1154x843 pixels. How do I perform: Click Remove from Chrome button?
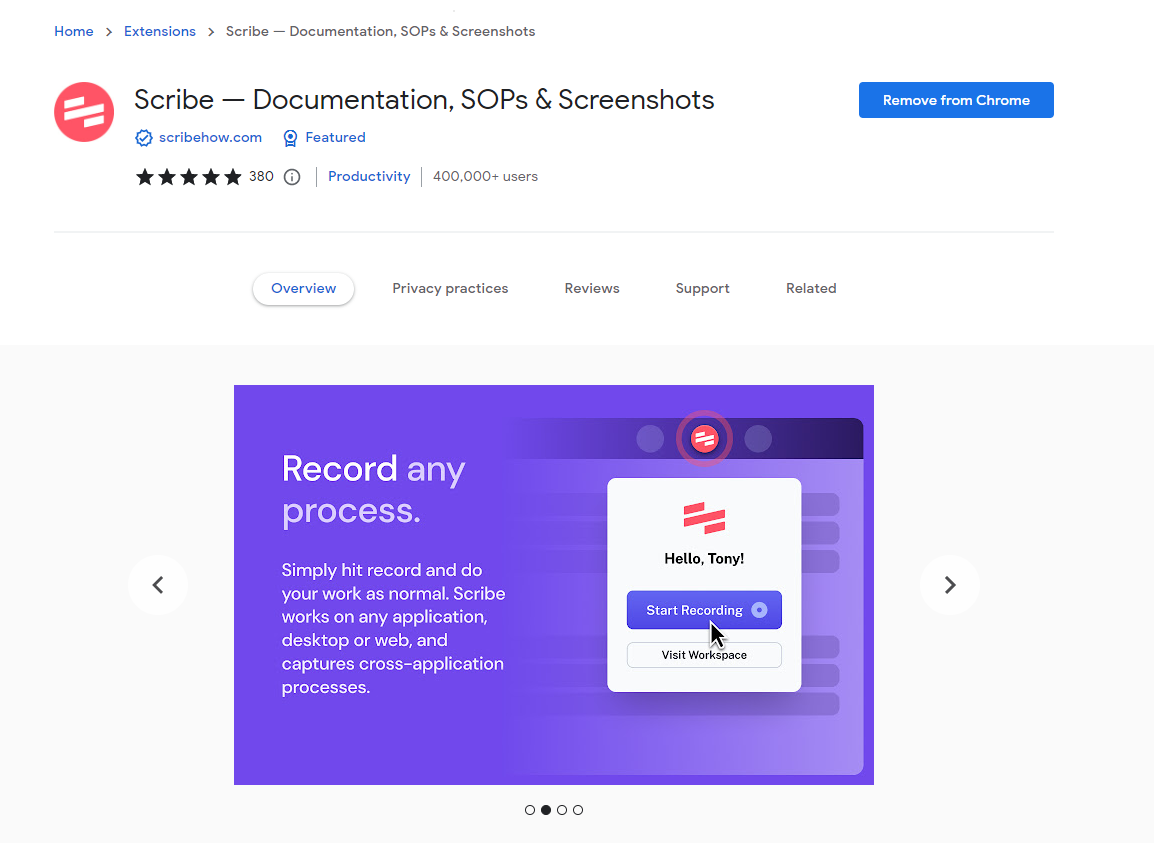[956, 100]
